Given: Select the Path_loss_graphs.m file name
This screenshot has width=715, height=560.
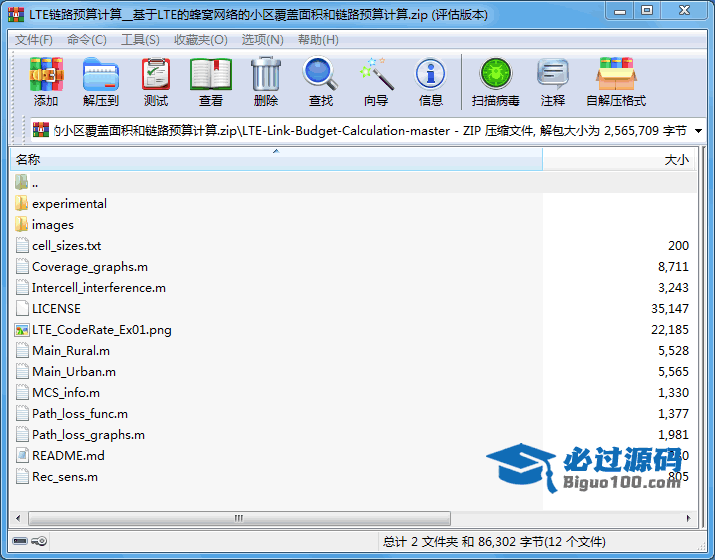Looking at the screenshot, I should point(88,435).
